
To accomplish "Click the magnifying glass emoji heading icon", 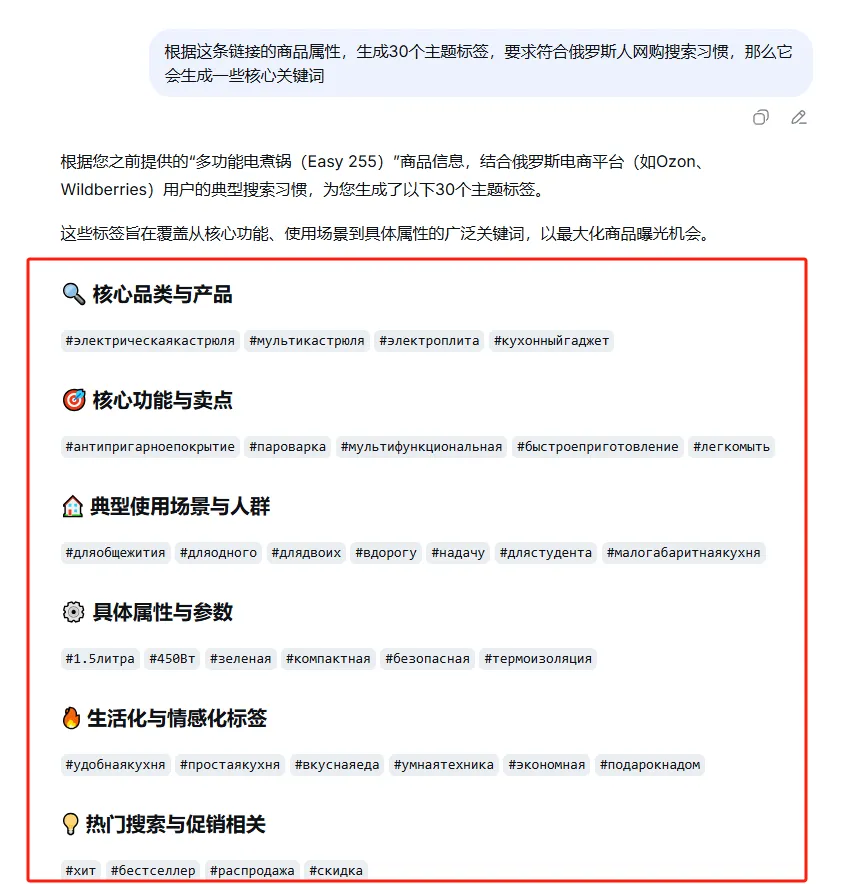I will click(x=73, y=294).
